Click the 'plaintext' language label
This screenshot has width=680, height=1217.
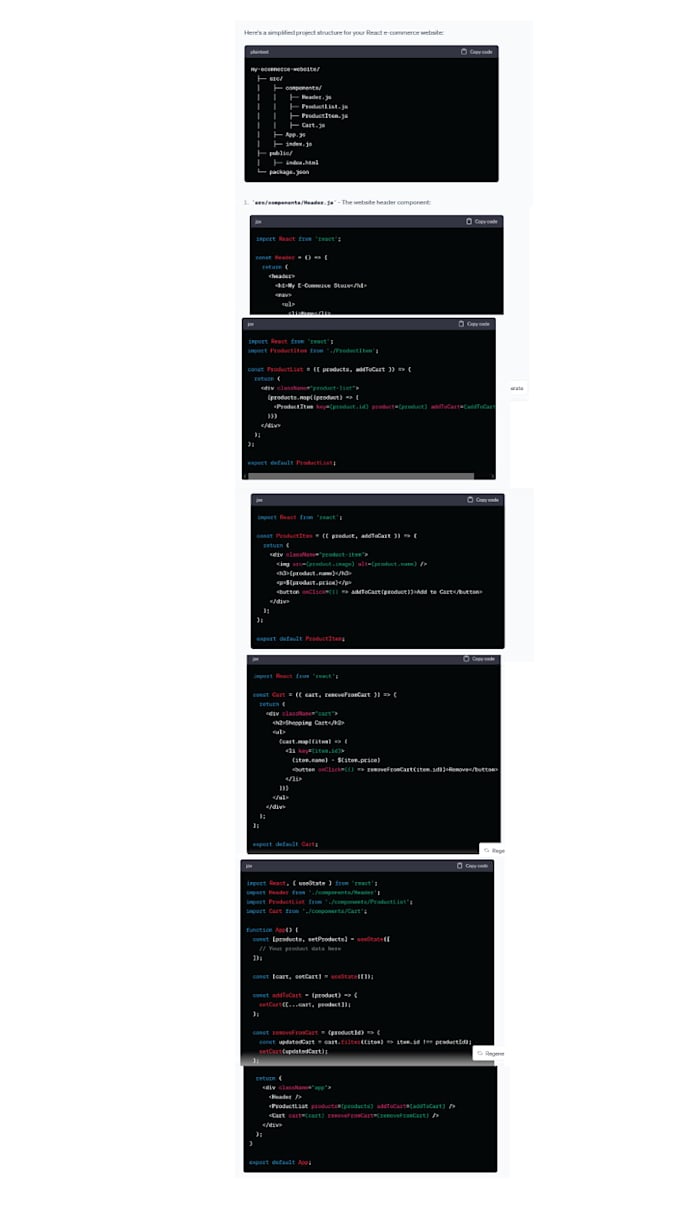(x=259, y=51)
